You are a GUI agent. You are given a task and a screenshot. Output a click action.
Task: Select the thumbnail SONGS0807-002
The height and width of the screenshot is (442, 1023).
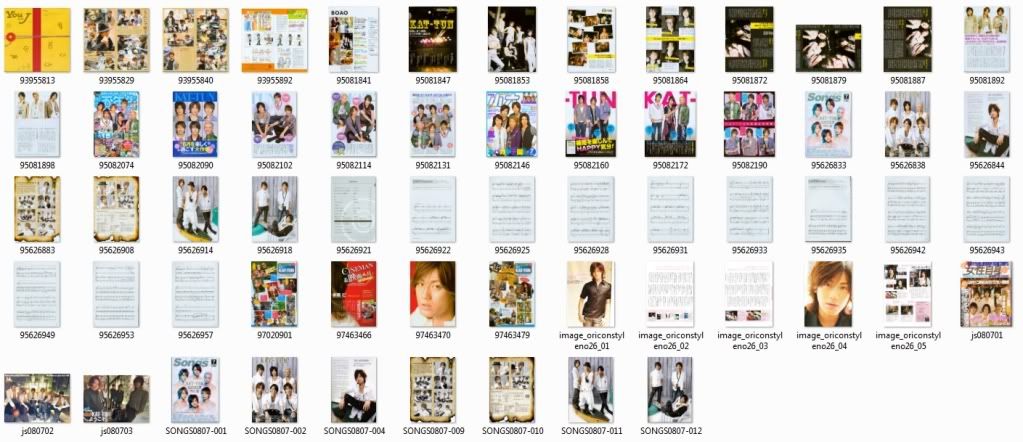tap(275, 390)
